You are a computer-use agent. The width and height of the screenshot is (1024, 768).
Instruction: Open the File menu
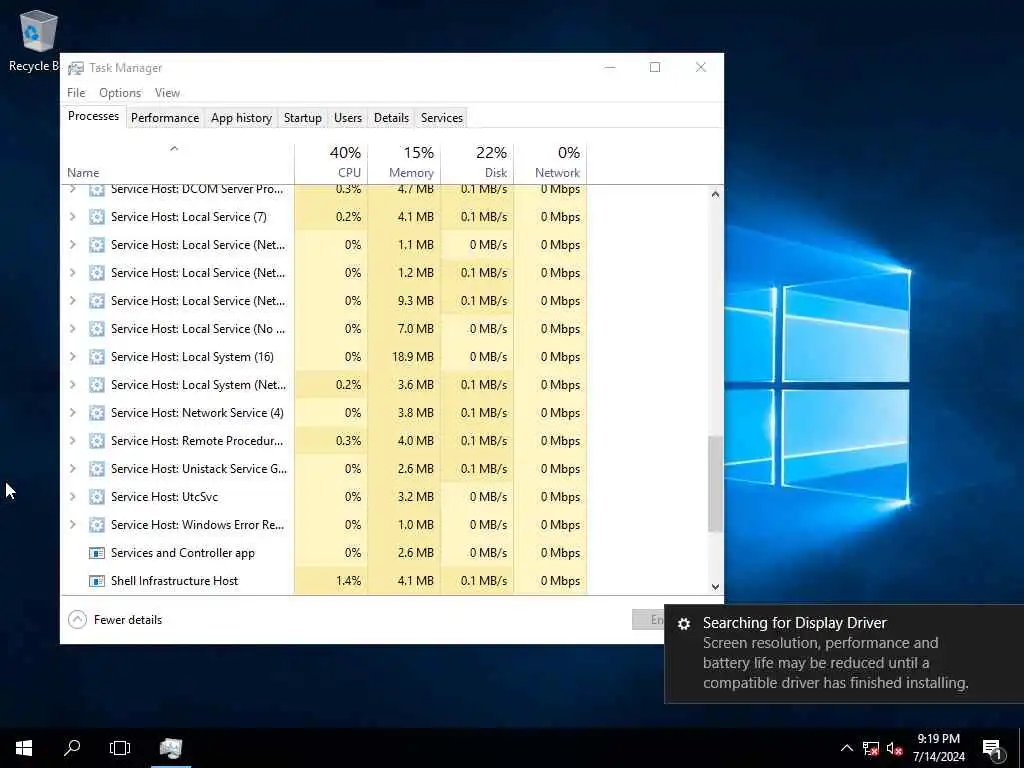[x=76, y=93]
